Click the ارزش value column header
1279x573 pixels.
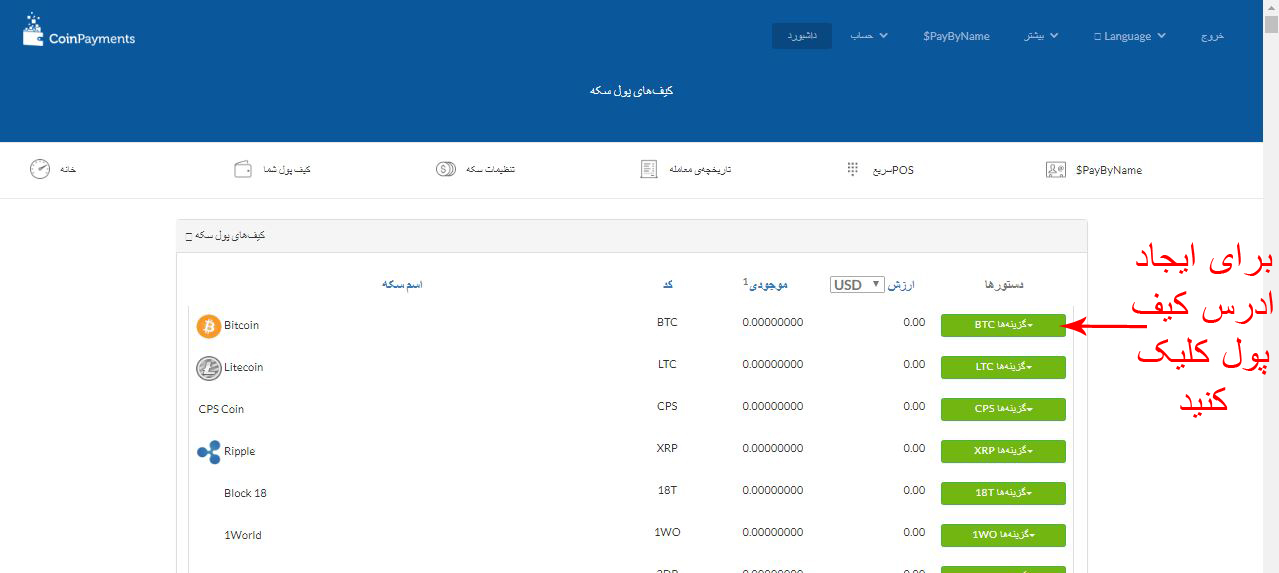point(902,285)
